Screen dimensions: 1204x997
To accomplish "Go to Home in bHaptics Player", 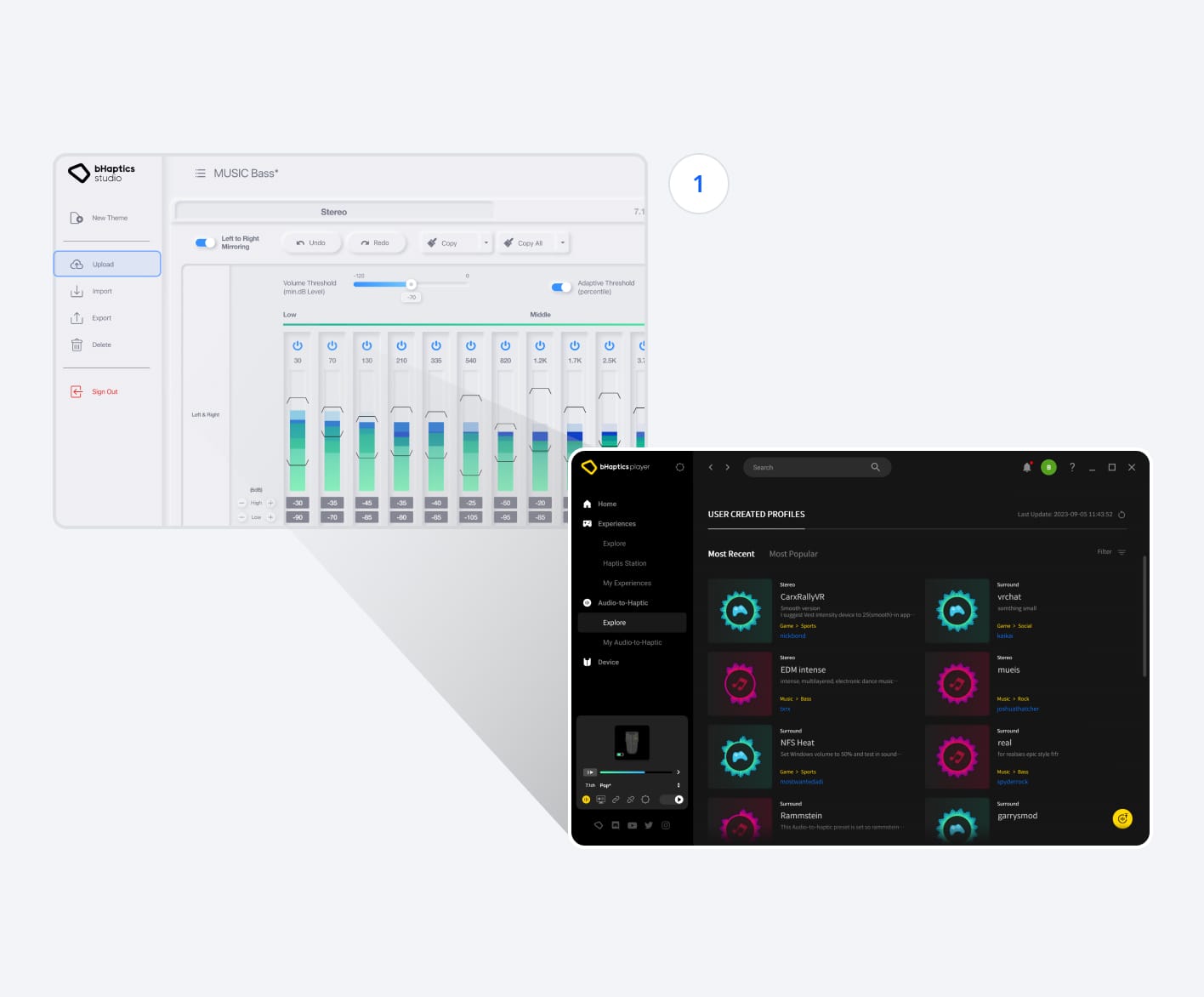I will coord(605,504).
